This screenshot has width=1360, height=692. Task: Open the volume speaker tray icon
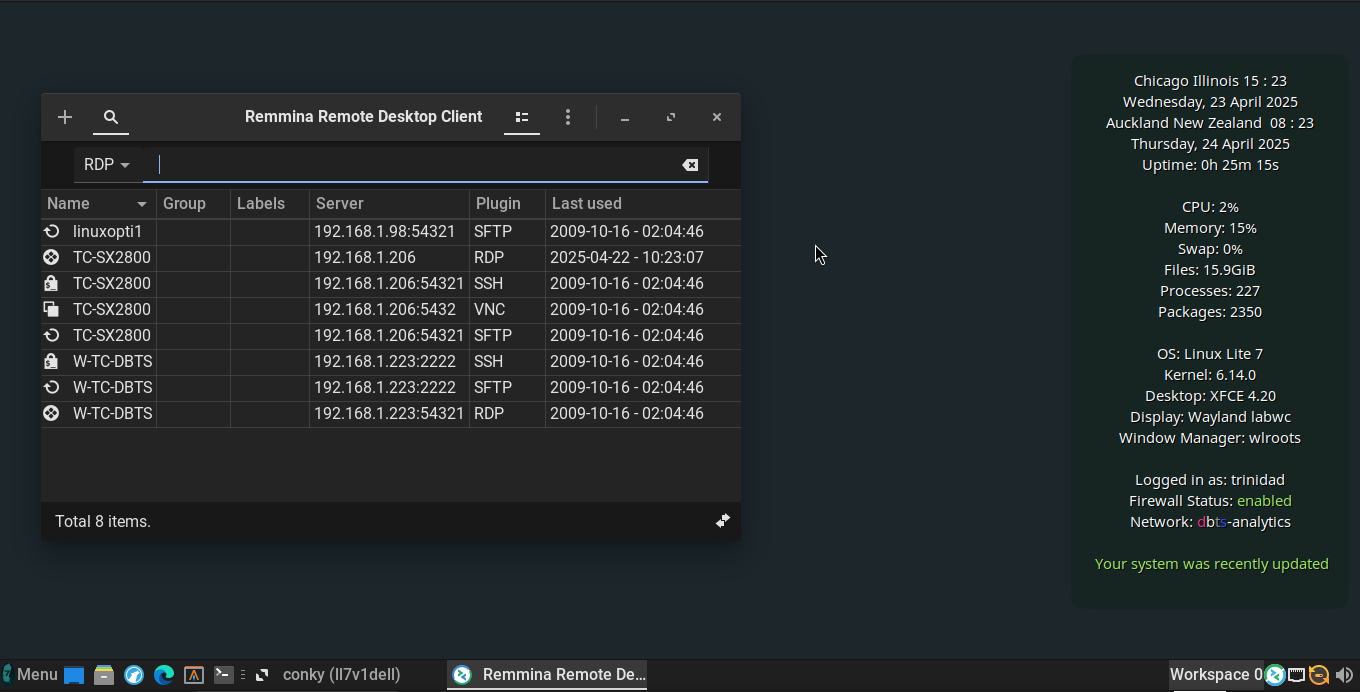(1344, 675)
